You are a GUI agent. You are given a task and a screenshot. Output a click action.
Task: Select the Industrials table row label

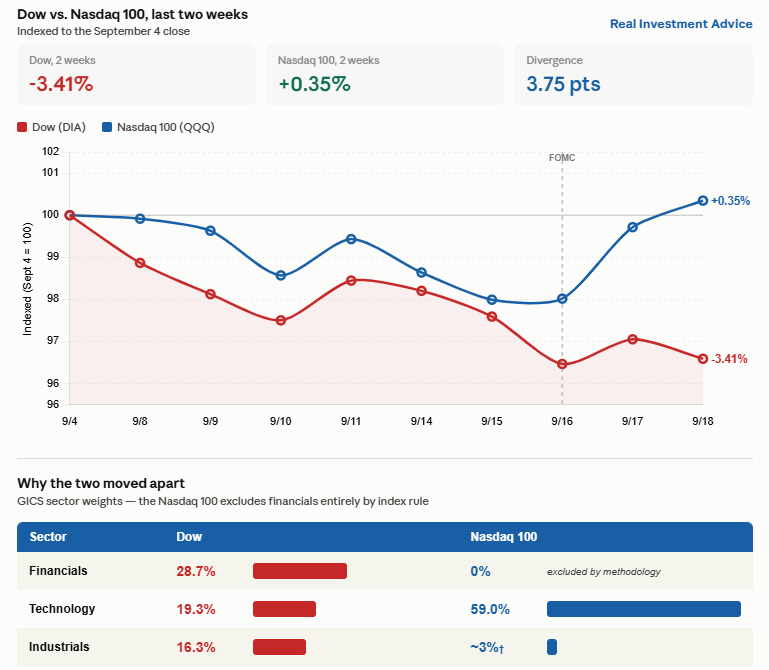pyautogui.click(x=59, y=647)
